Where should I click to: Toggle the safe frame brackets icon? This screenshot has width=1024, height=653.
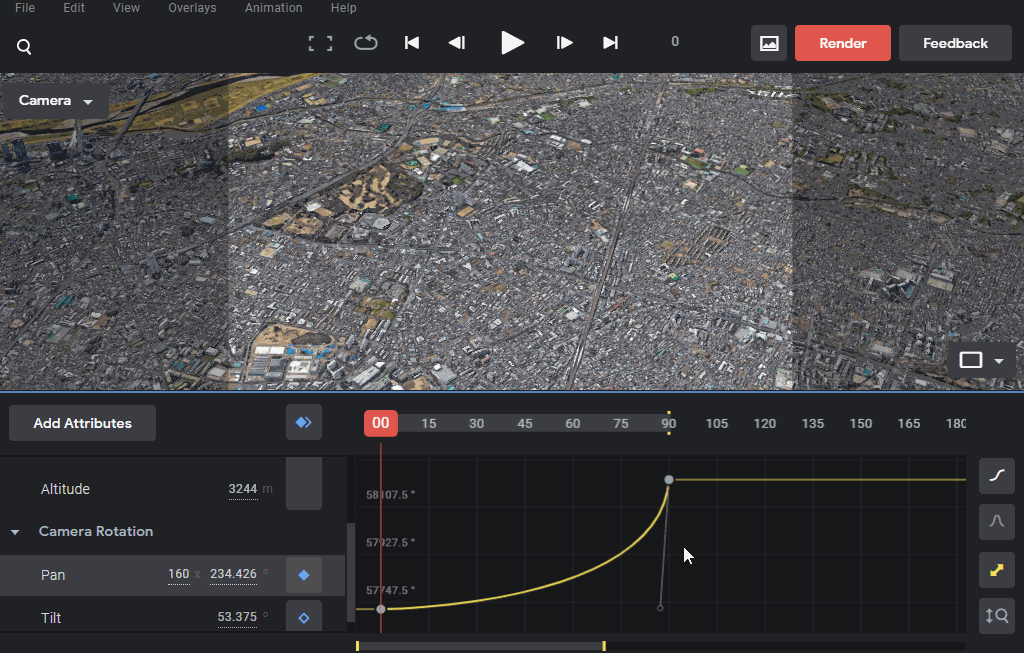pos(320,43)
